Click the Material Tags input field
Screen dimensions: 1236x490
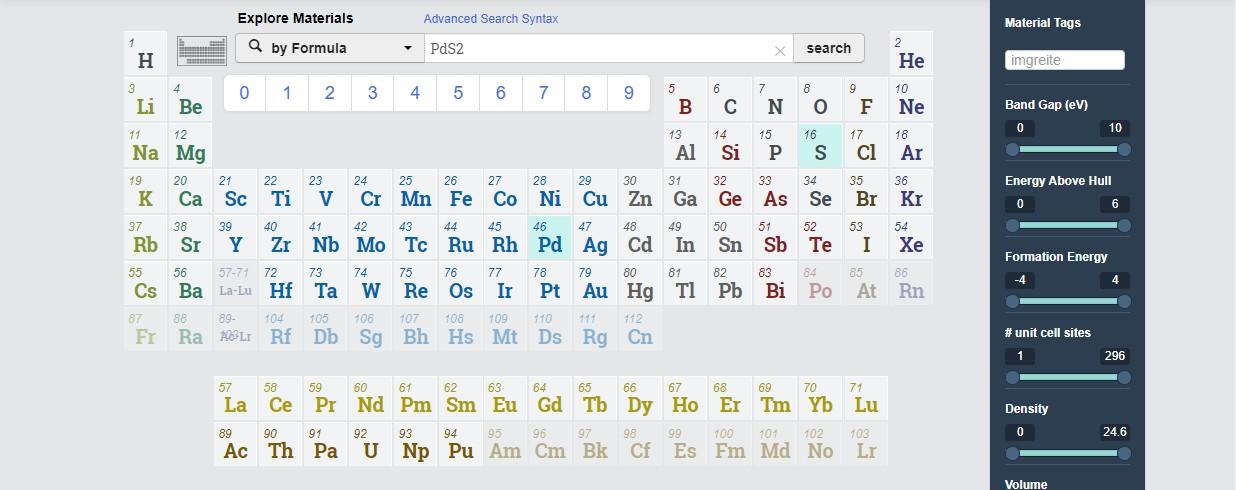coord(1064,60)
